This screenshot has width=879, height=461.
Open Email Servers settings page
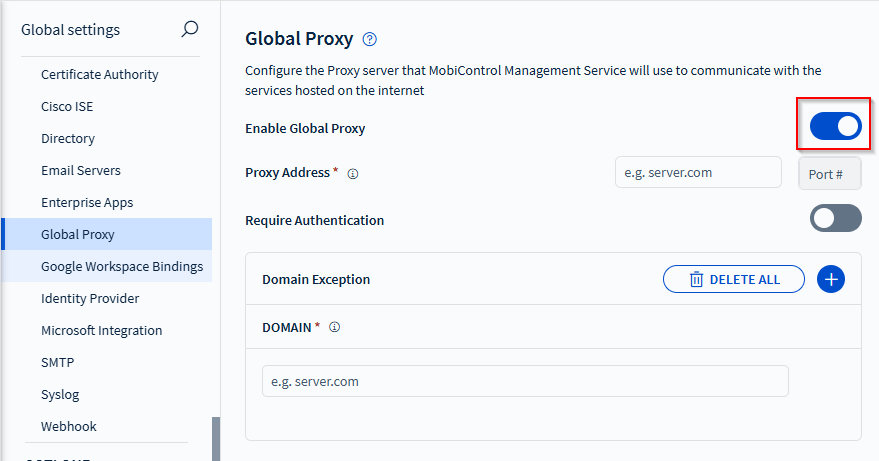pyautogui.click(x=80, y=170)
